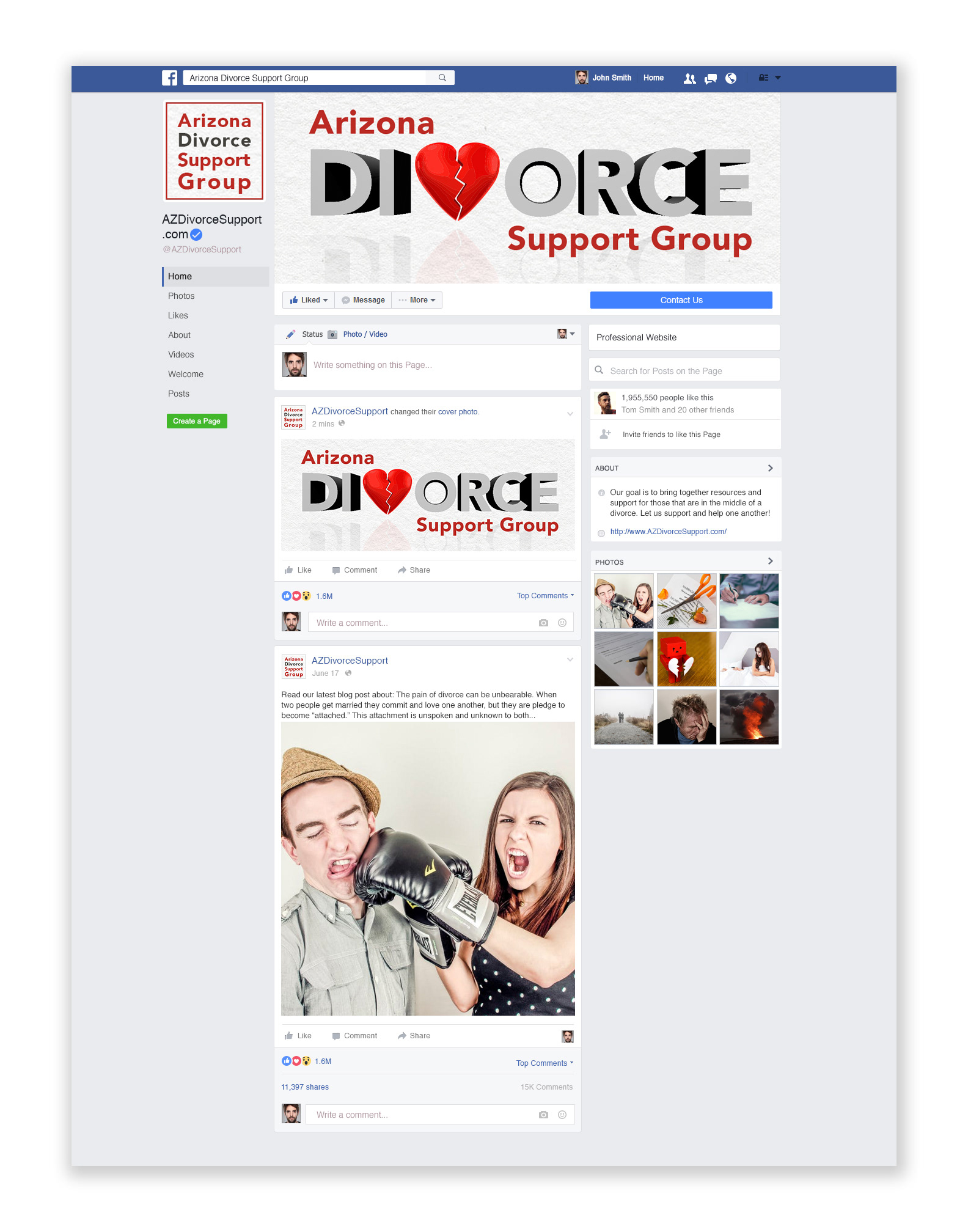968x1232 pixels.
Task: Select Photos in the left sidebar
Action: pos(182,296)
